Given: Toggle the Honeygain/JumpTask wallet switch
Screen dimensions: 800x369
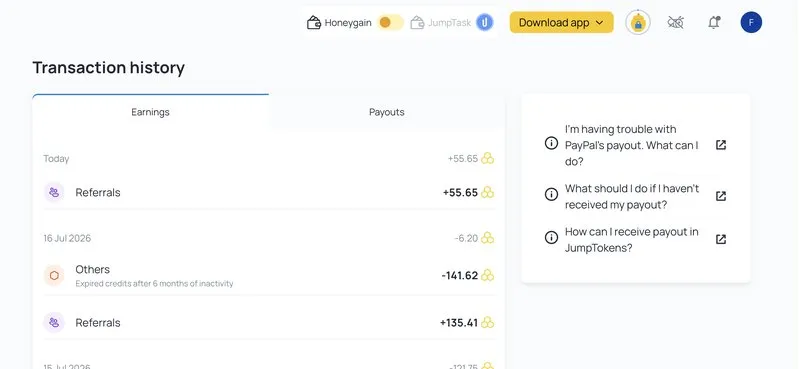Looking at the screenshot, I should click(390, 22).
